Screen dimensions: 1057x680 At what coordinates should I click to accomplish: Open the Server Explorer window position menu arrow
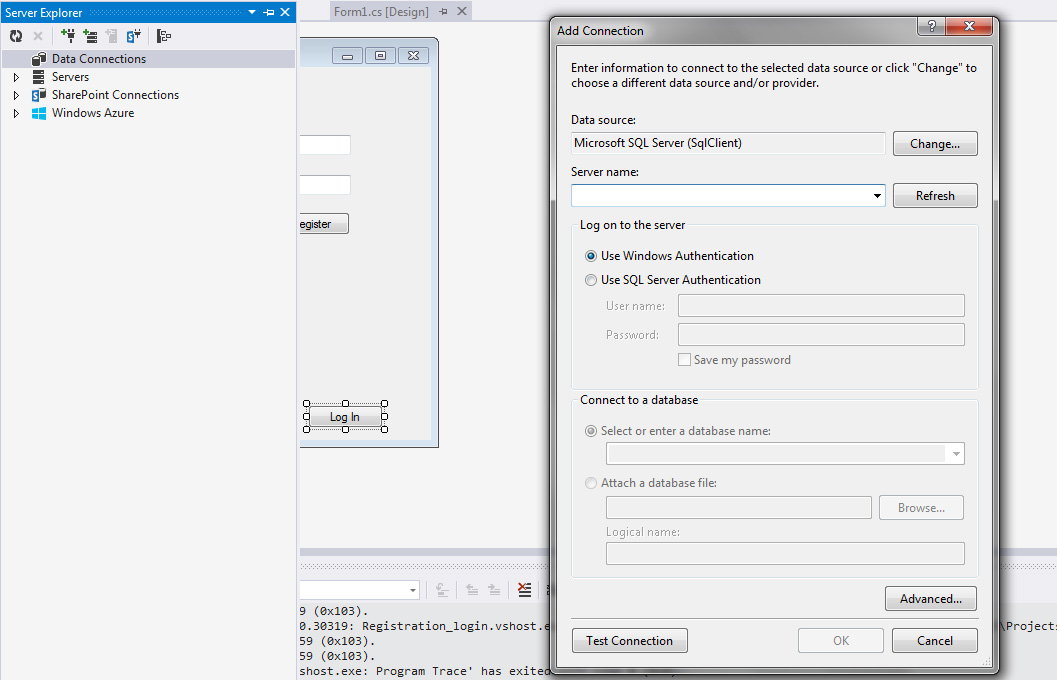(252, 12)
